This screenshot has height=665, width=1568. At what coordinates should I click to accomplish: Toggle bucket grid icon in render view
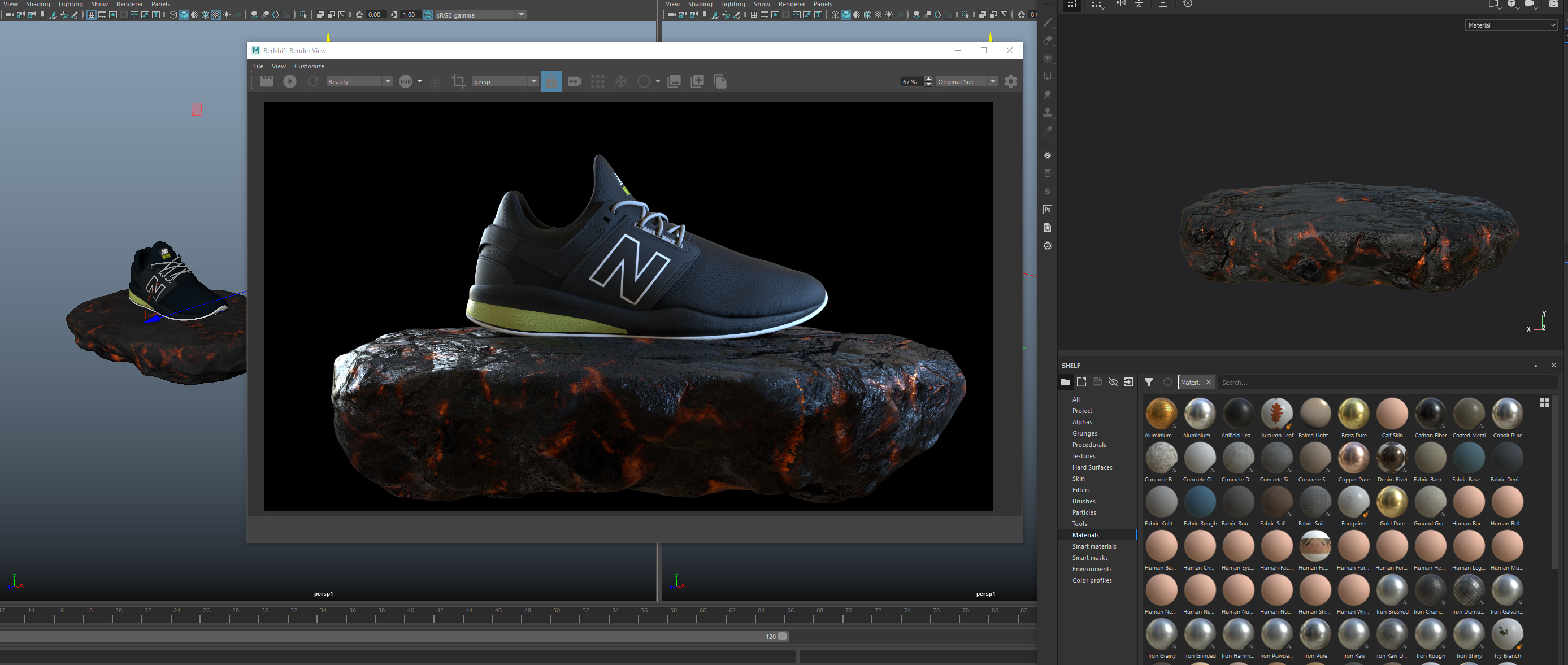pos(598,81)
